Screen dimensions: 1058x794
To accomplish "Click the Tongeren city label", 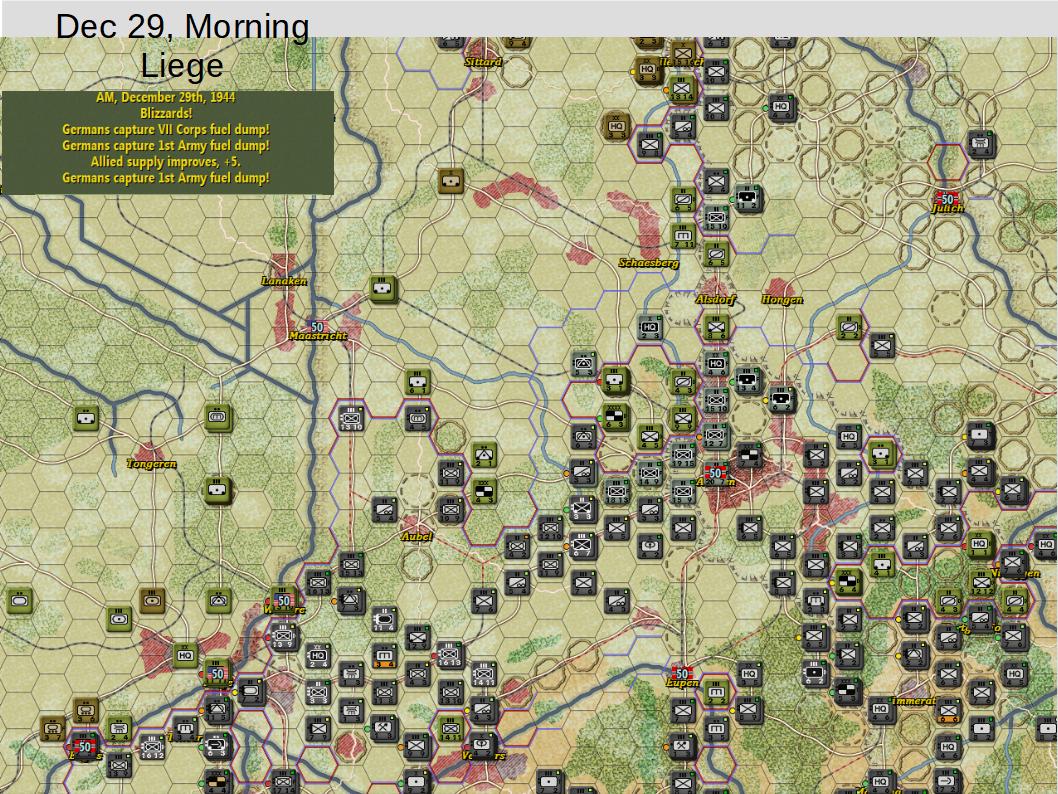I will click(151, 464).
